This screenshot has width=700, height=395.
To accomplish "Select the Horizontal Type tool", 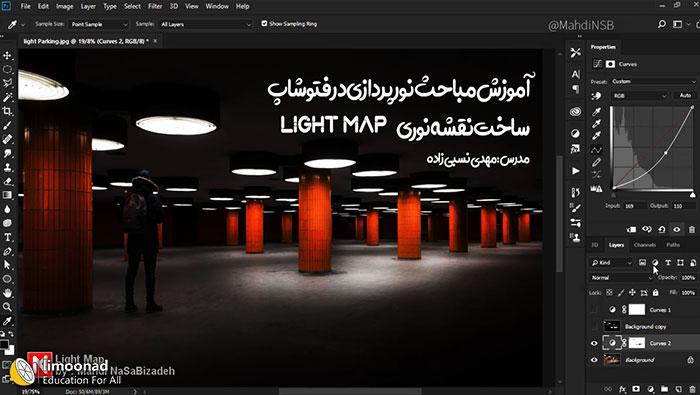I will [x=8, y=237].
